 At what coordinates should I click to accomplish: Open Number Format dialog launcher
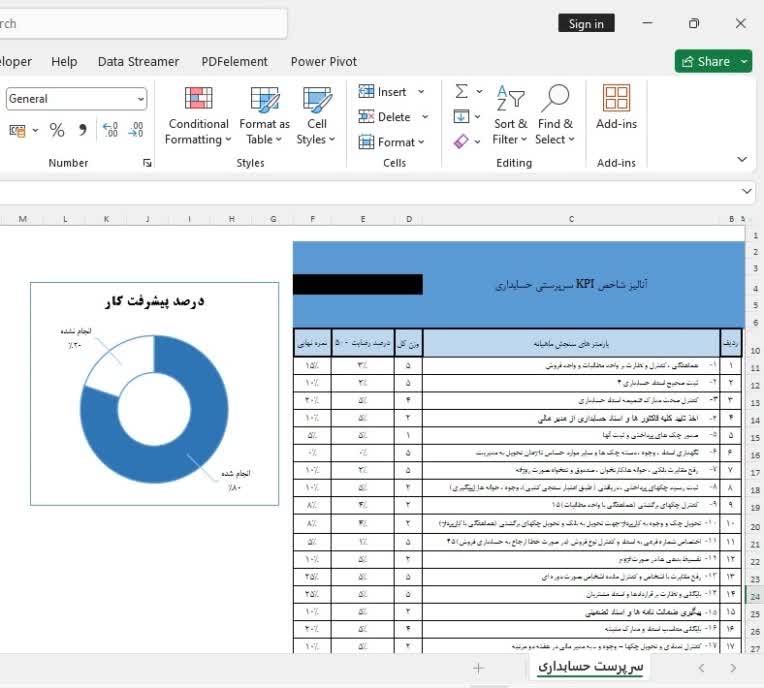point(147,163)
